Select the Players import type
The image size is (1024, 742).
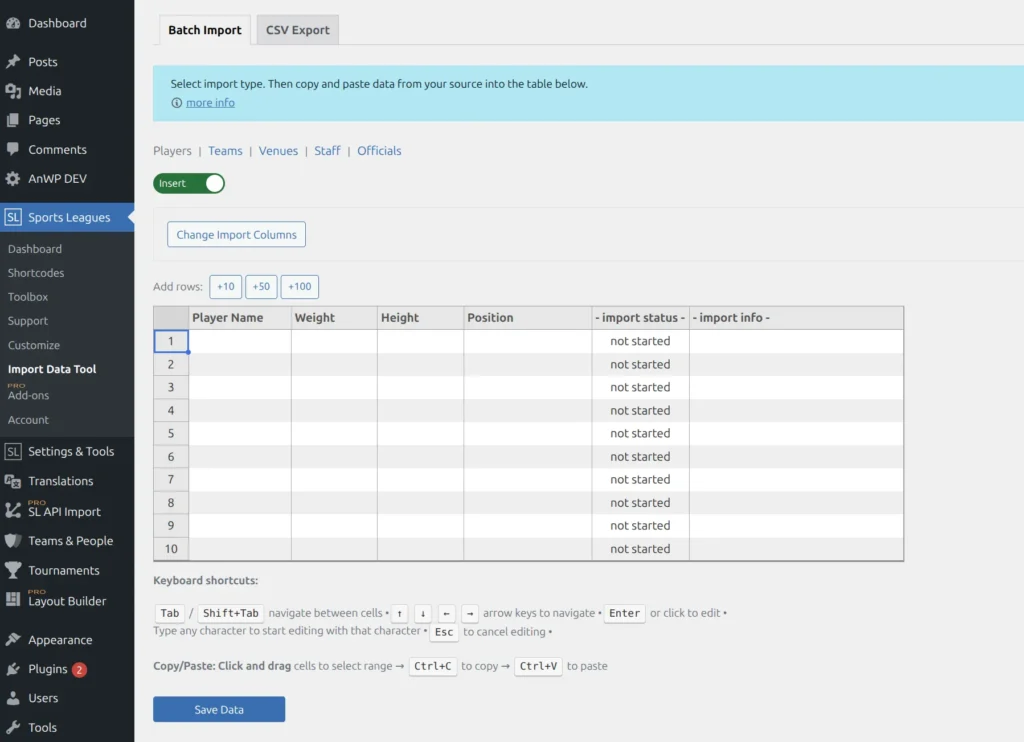point(172,151)
